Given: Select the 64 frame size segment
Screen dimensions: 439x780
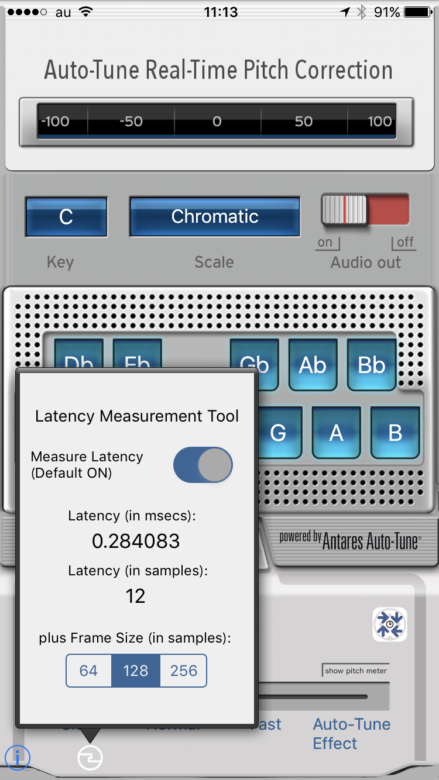Looking at the screenshot, I should pos(88,671).
